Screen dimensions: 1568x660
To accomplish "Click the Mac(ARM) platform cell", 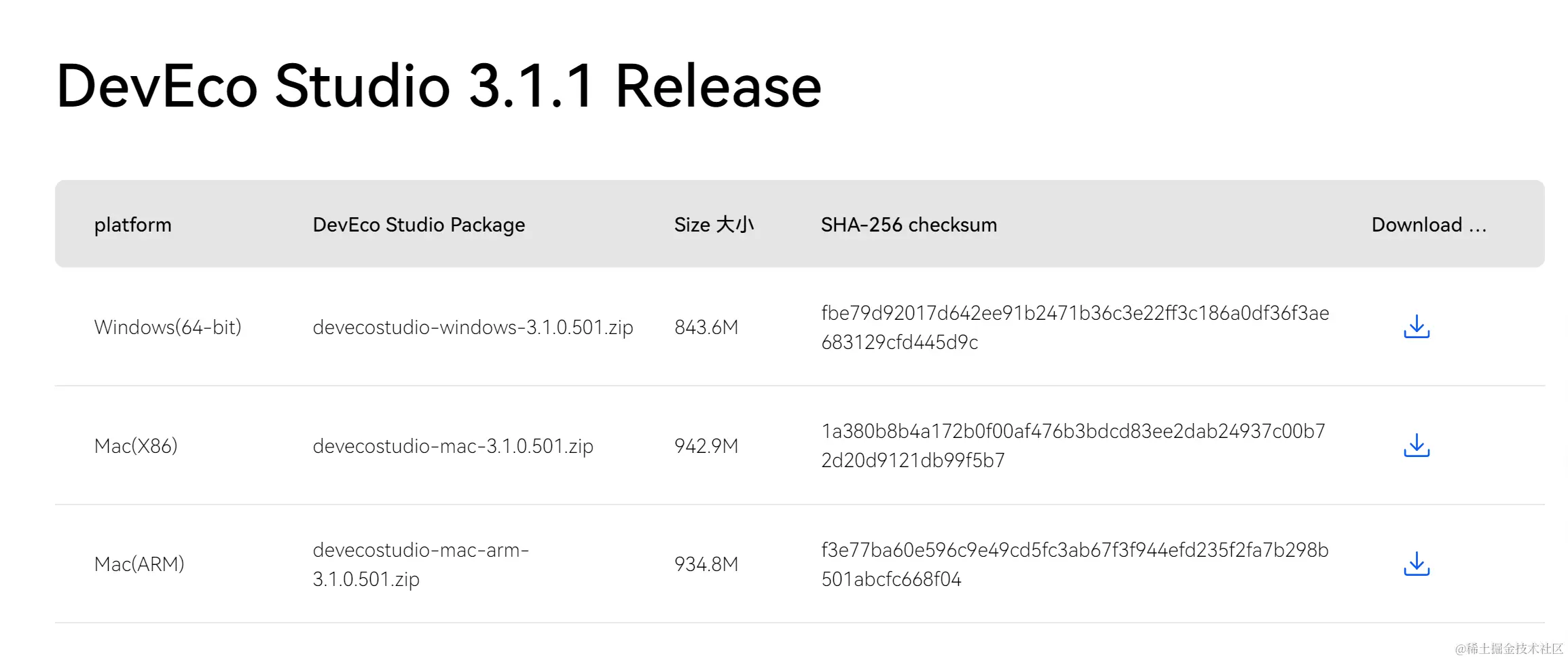I will click(x=139, y=564).
